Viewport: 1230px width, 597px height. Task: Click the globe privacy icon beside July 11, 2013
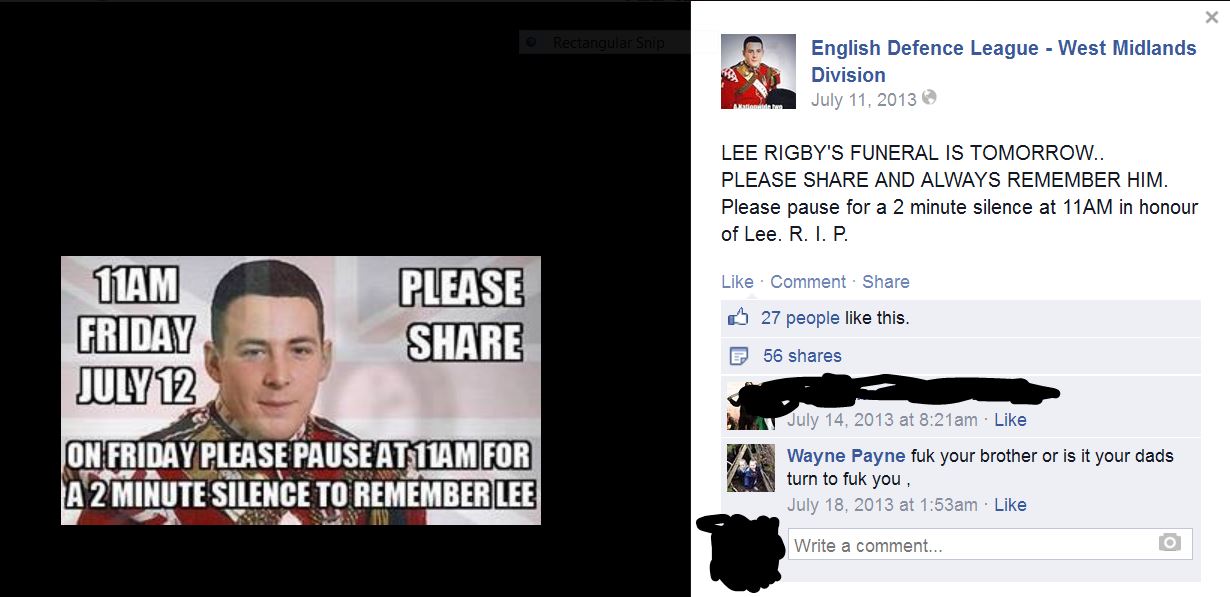point(930,98)
